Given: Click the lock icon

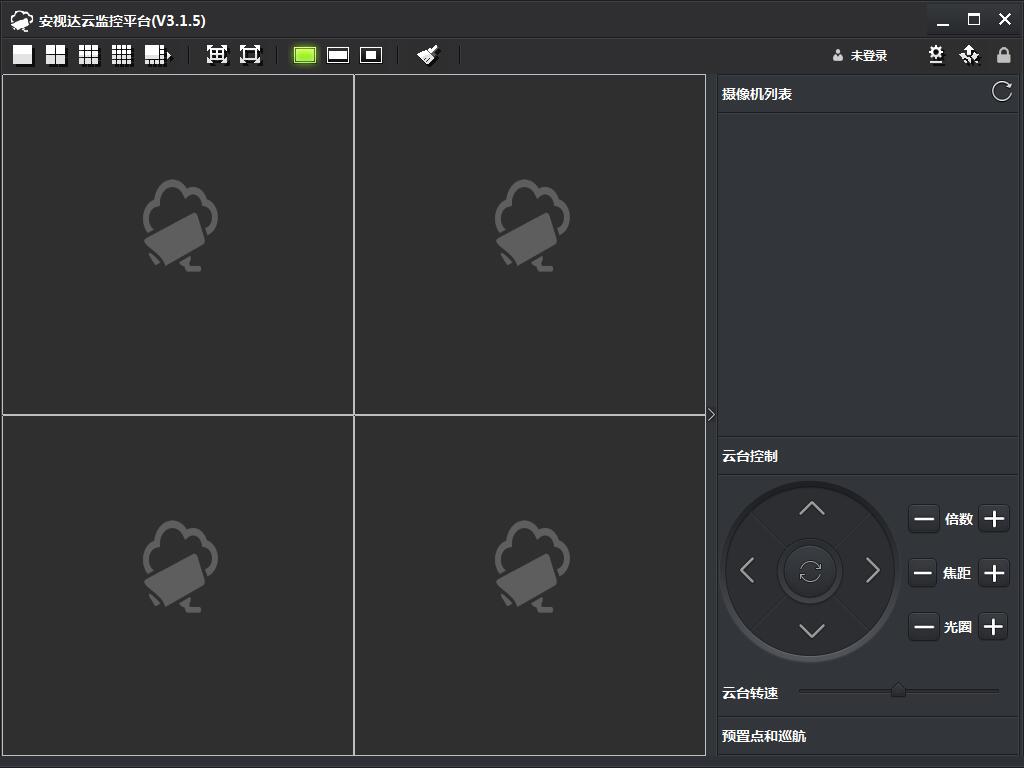Looking at the screenshot, I should point(1004,55).
